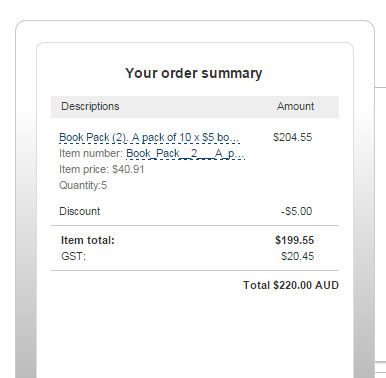Click the divider line above Item total
This screenshot has height=378, width=386.
click(195, 225)
